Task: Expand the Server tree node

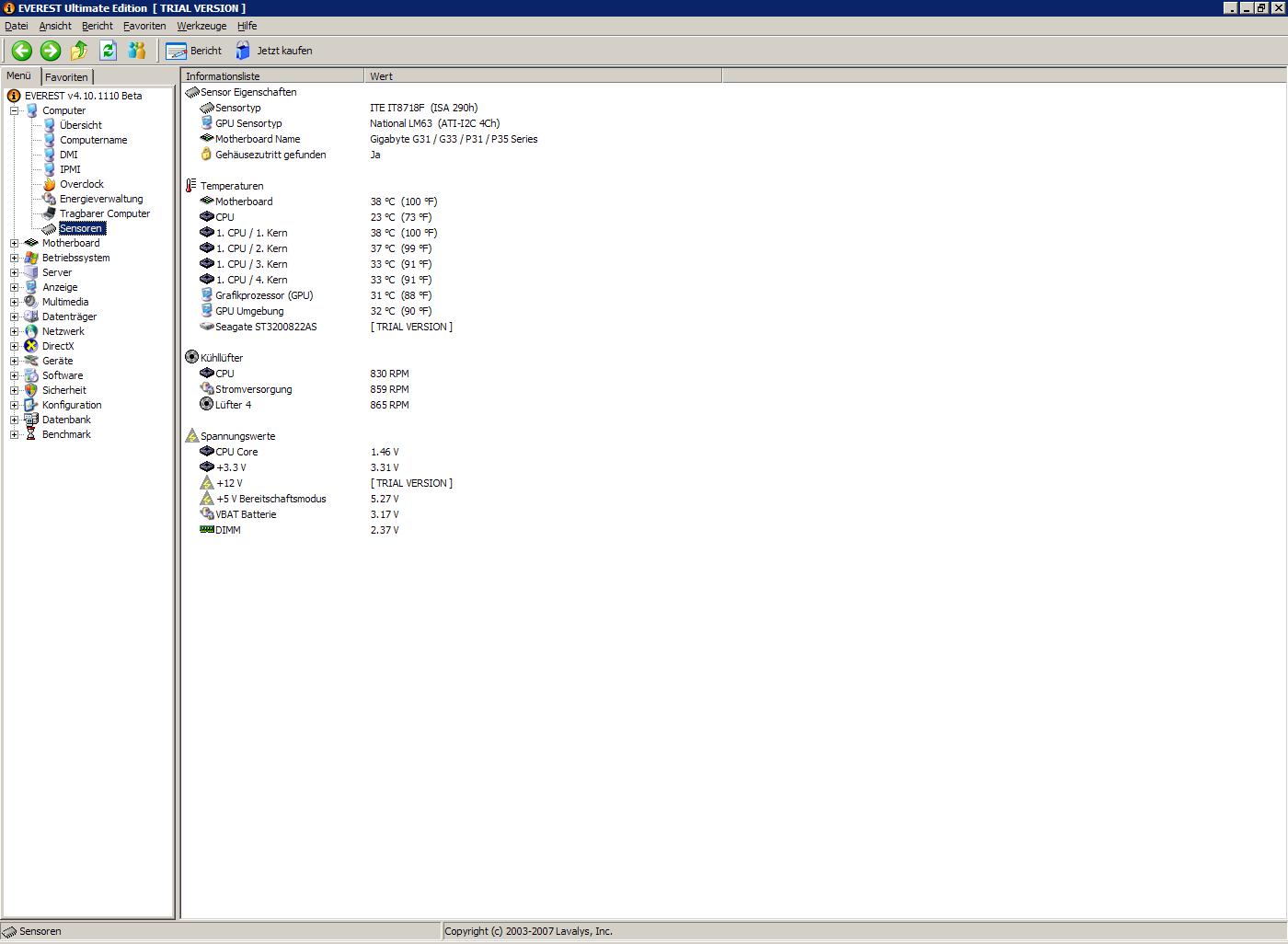Action: pos(15,272)
